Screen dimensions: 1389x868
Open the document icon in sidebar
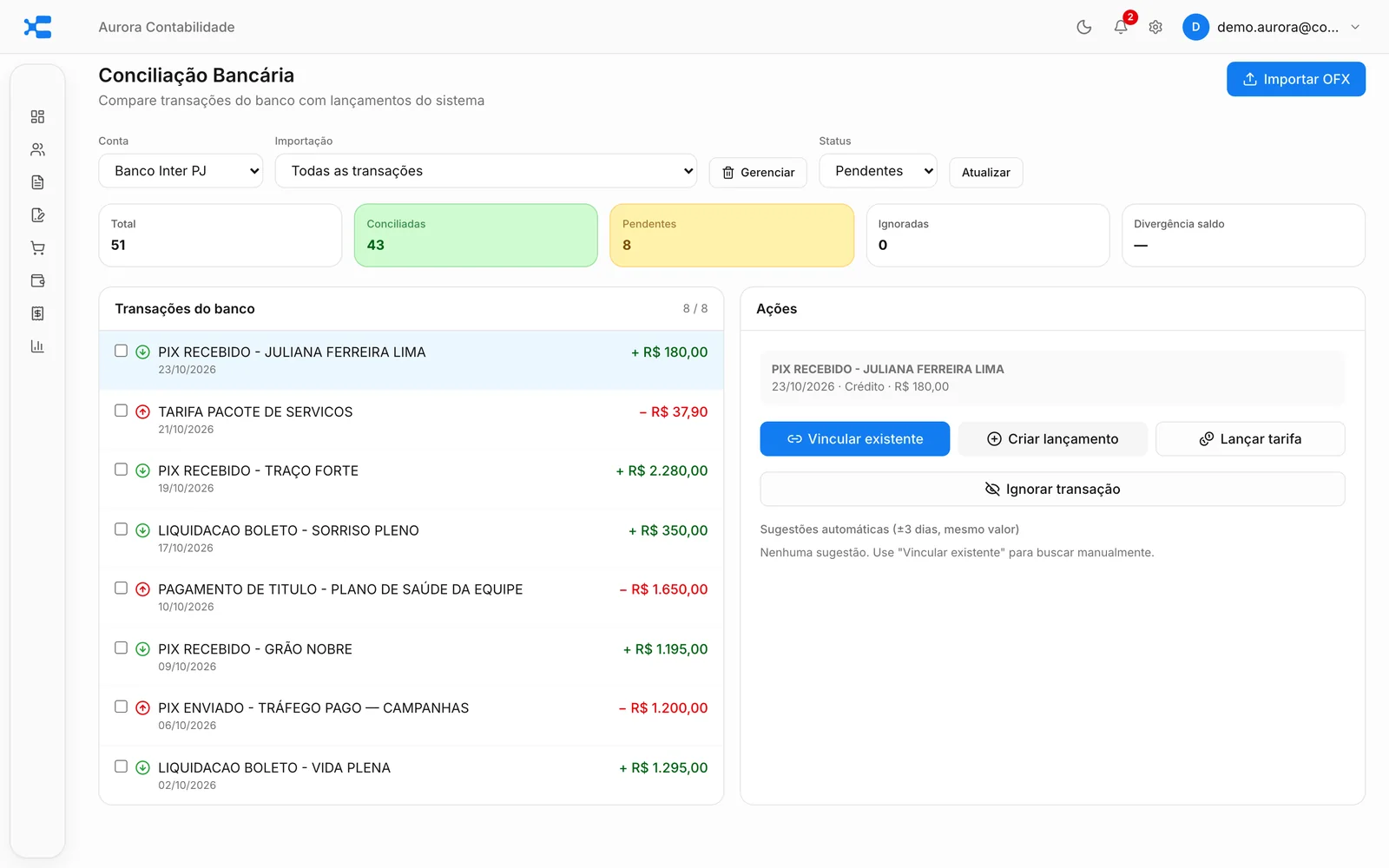coord(37,182)
